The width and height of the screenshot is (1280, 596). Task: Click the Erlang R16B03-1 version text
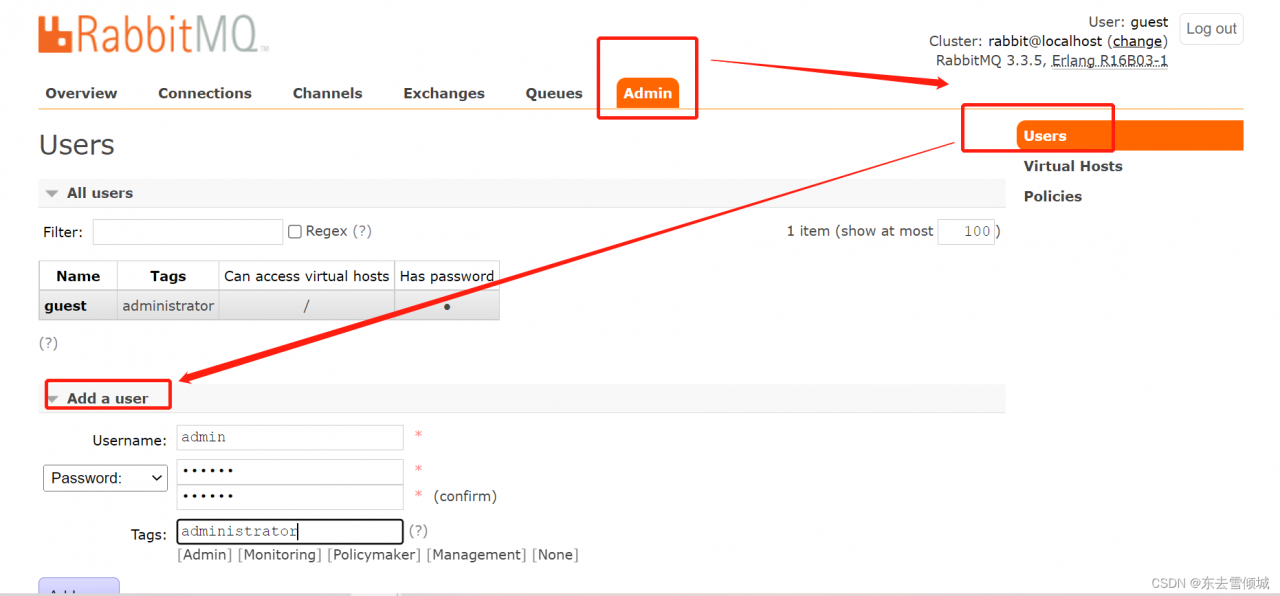click(1110, 60)
